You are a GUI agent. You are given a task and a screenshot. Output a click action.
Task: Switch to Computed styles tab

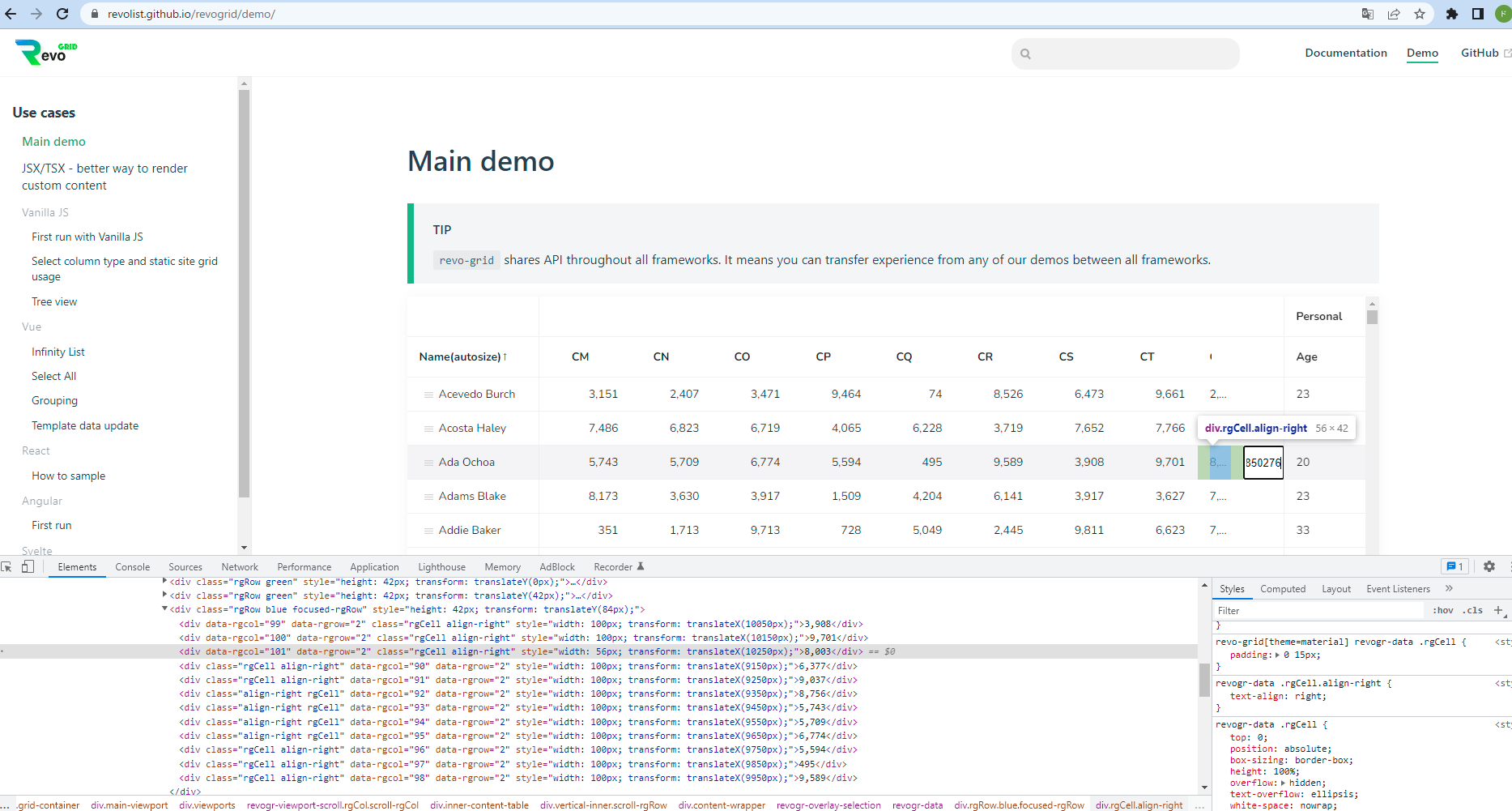(x=1283, y=589)
